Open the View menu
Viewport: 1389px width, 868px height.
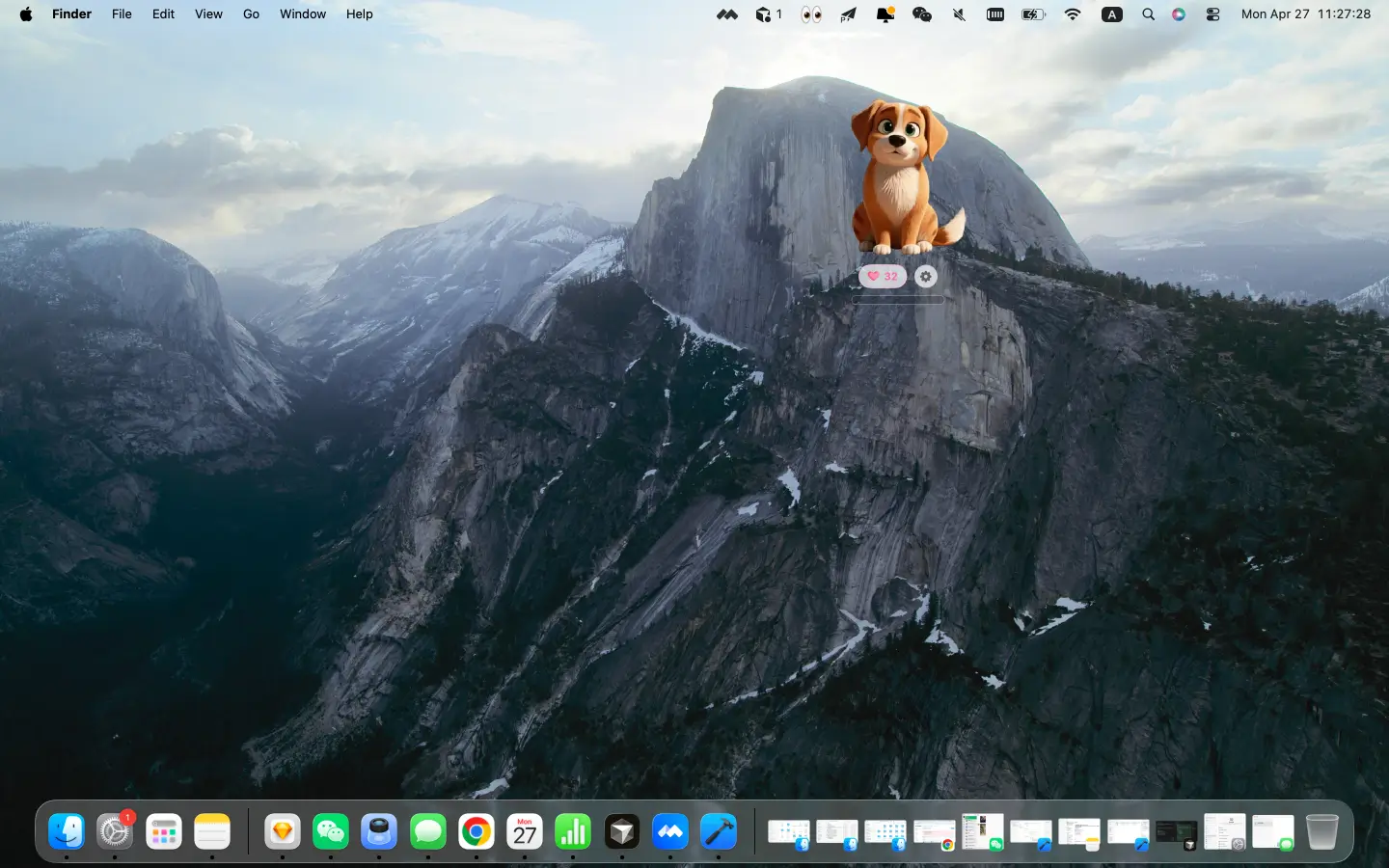point(208,14)
